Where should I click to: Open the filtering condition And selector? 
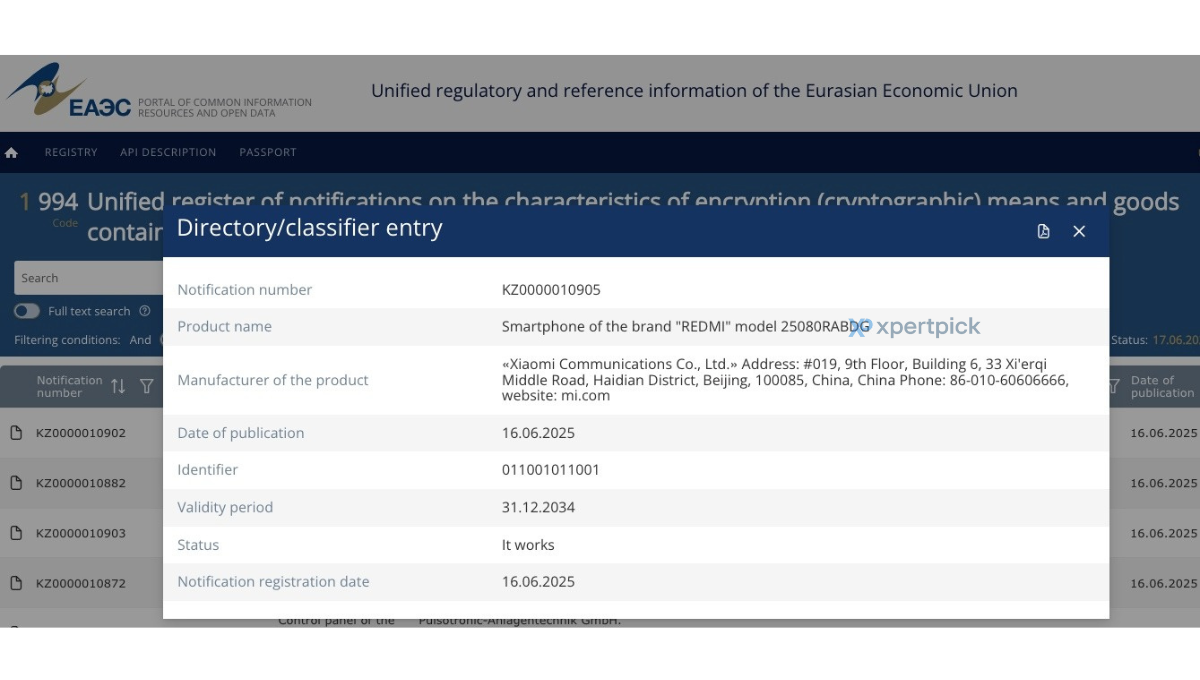click(140, 340)
